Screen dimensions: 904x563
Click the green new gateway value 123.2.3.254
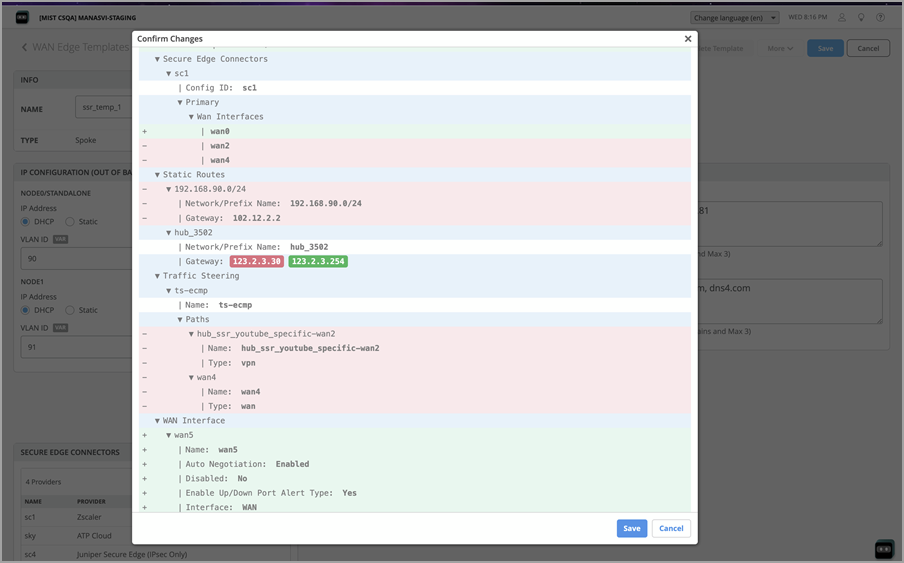point(317,262)
